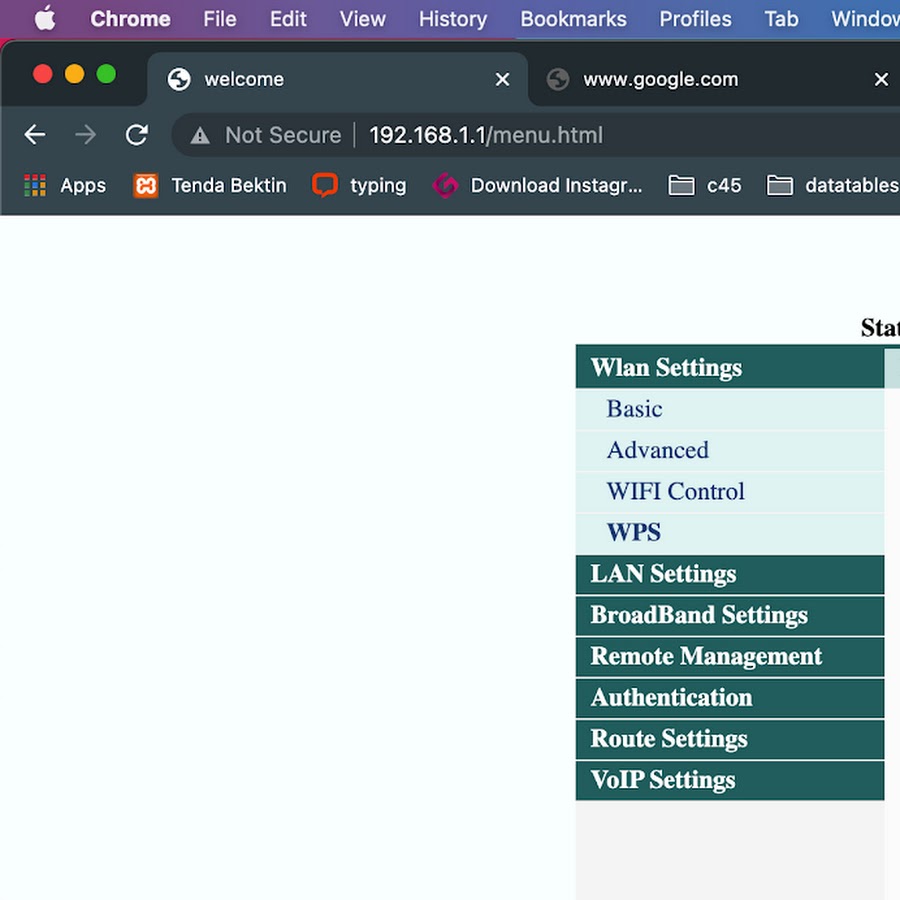Open the Tenda Bektin bookmark
This screenshot has width=900, height=900.
coord(210,185)
